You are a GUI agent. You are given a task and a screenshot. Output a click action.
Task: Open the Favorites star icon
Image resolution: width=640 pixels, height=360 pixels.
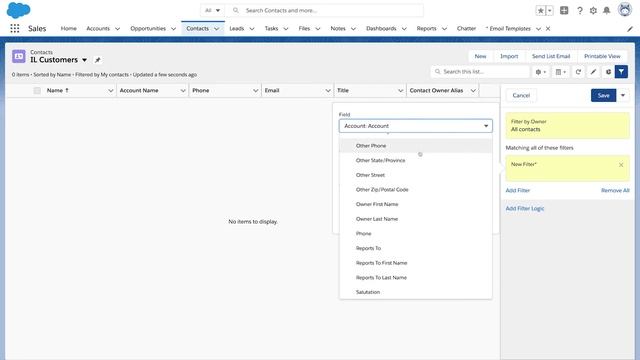pos(540,11)
